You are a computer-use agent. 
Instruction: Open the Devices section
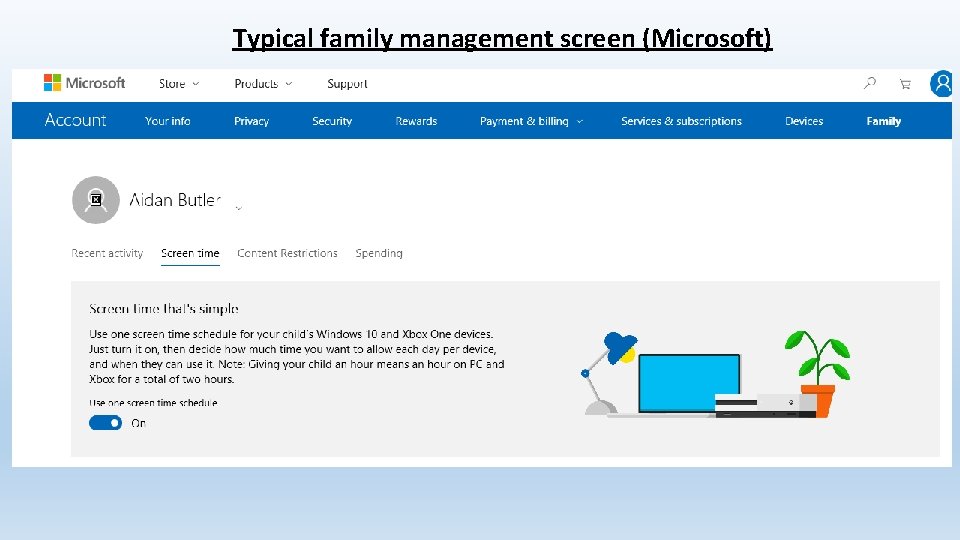(x=804, y=121)
